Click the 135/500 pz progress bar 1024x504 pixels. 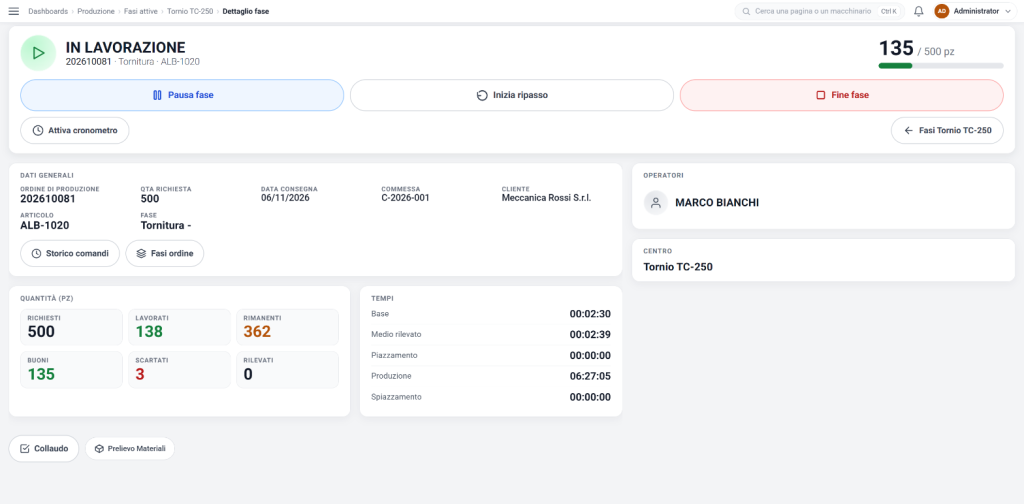(x=940, y=65)
